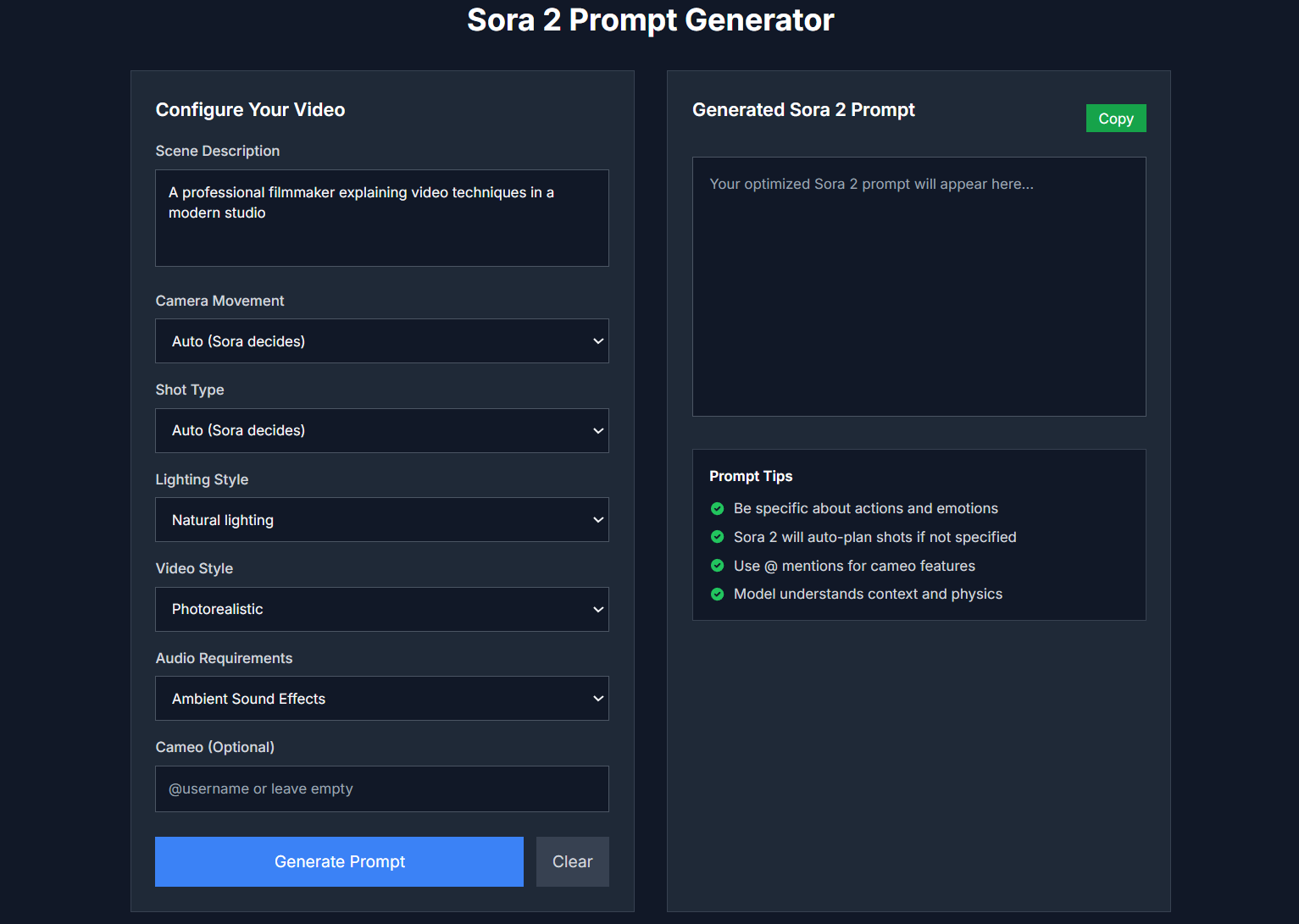Click the checkmark icon next to 'Sora 2 will auto-plan'
The height and width of the screenshot is (924, 1299).
[x=718, y=537]
